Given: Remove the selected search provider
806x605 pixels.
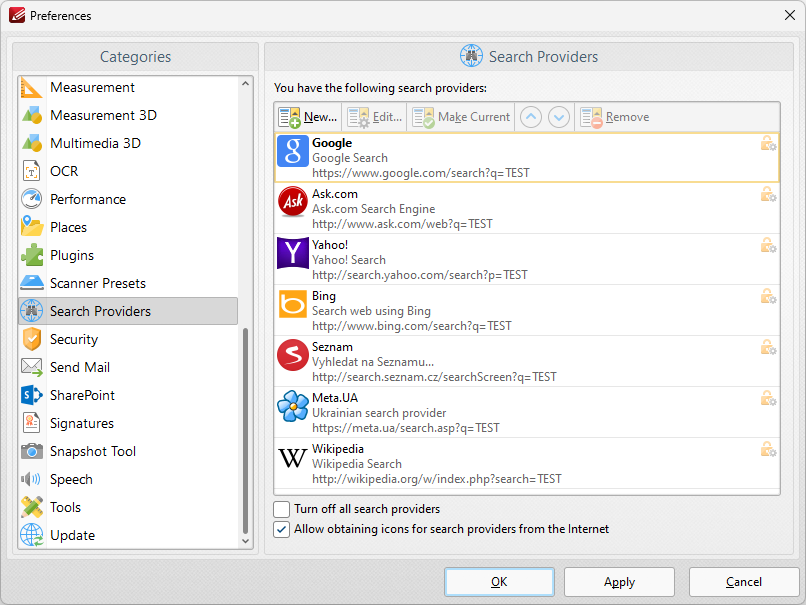Looking at the screenshot, I should coord(615,117).
